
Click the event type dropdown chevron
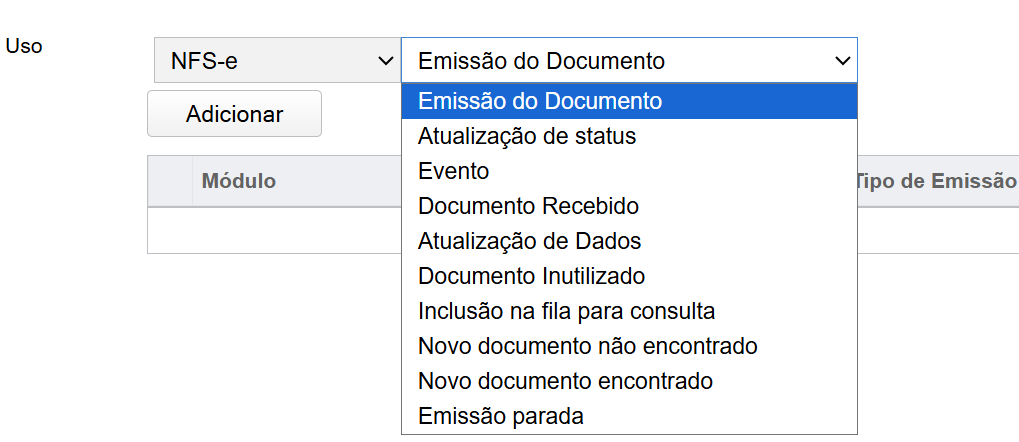coord(841,61)
